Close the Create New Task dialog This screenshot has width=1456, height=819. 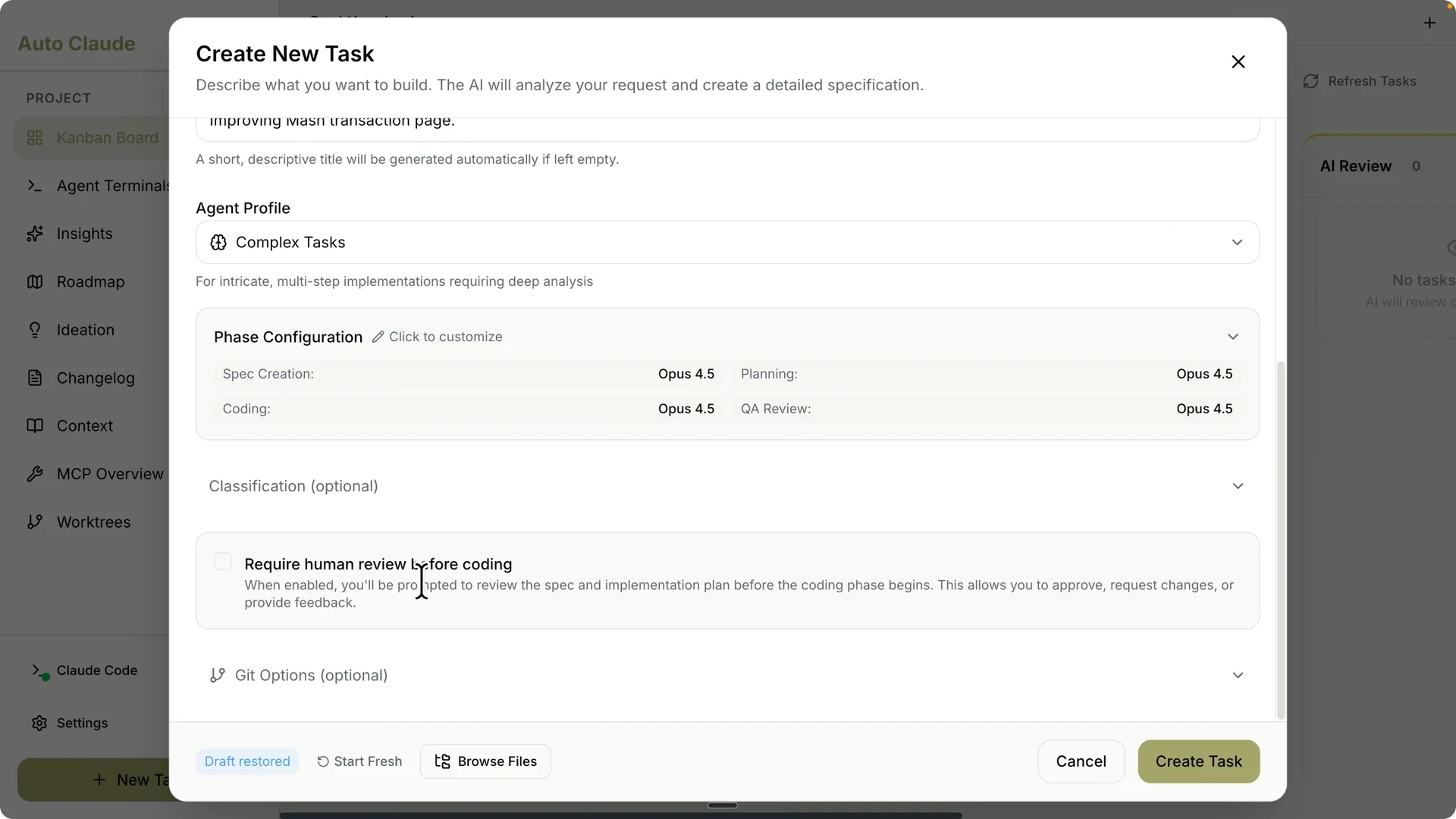[x=1238, y=62]
